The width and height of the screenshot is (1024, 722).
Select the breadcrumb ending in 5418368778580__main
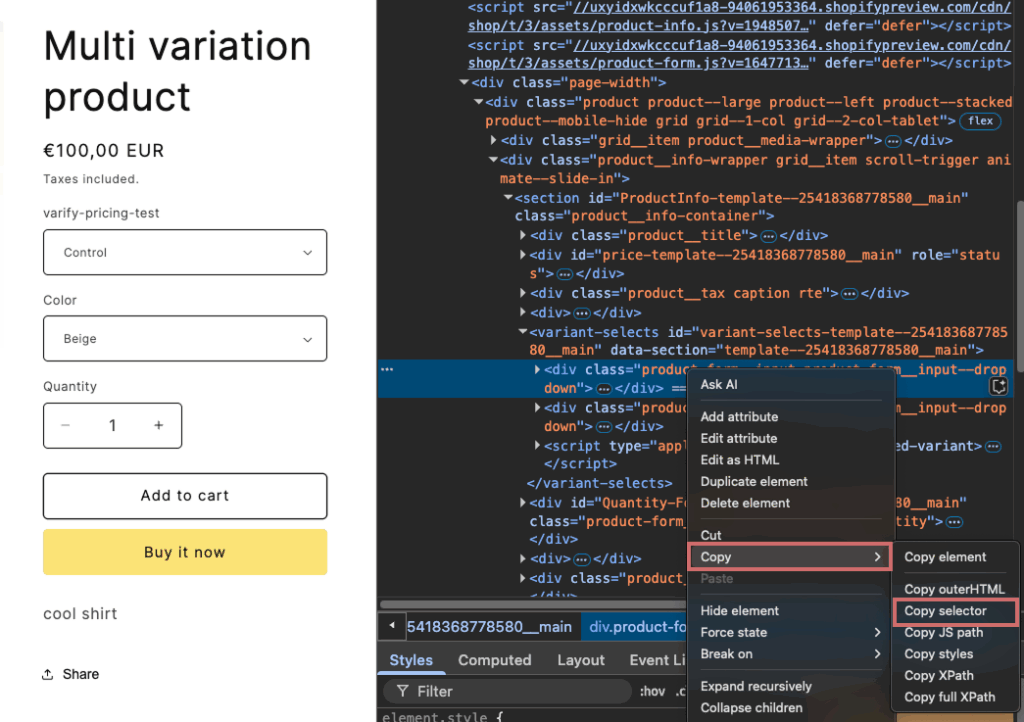[489, 627]
